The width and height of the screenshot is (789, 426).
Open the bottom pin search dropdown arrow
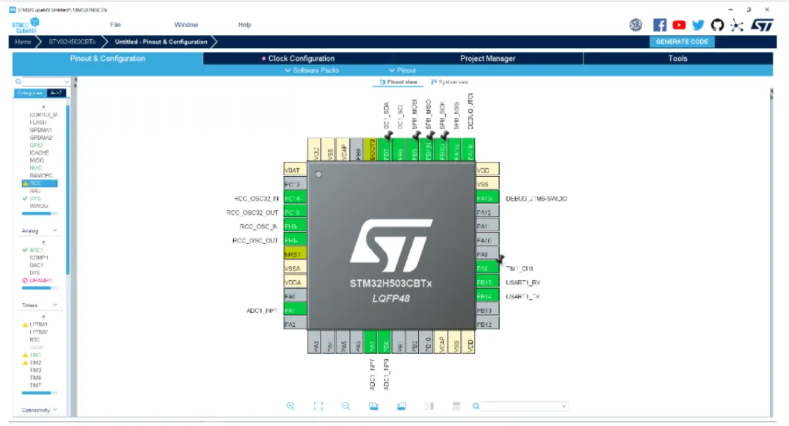[x=564, y=406]
